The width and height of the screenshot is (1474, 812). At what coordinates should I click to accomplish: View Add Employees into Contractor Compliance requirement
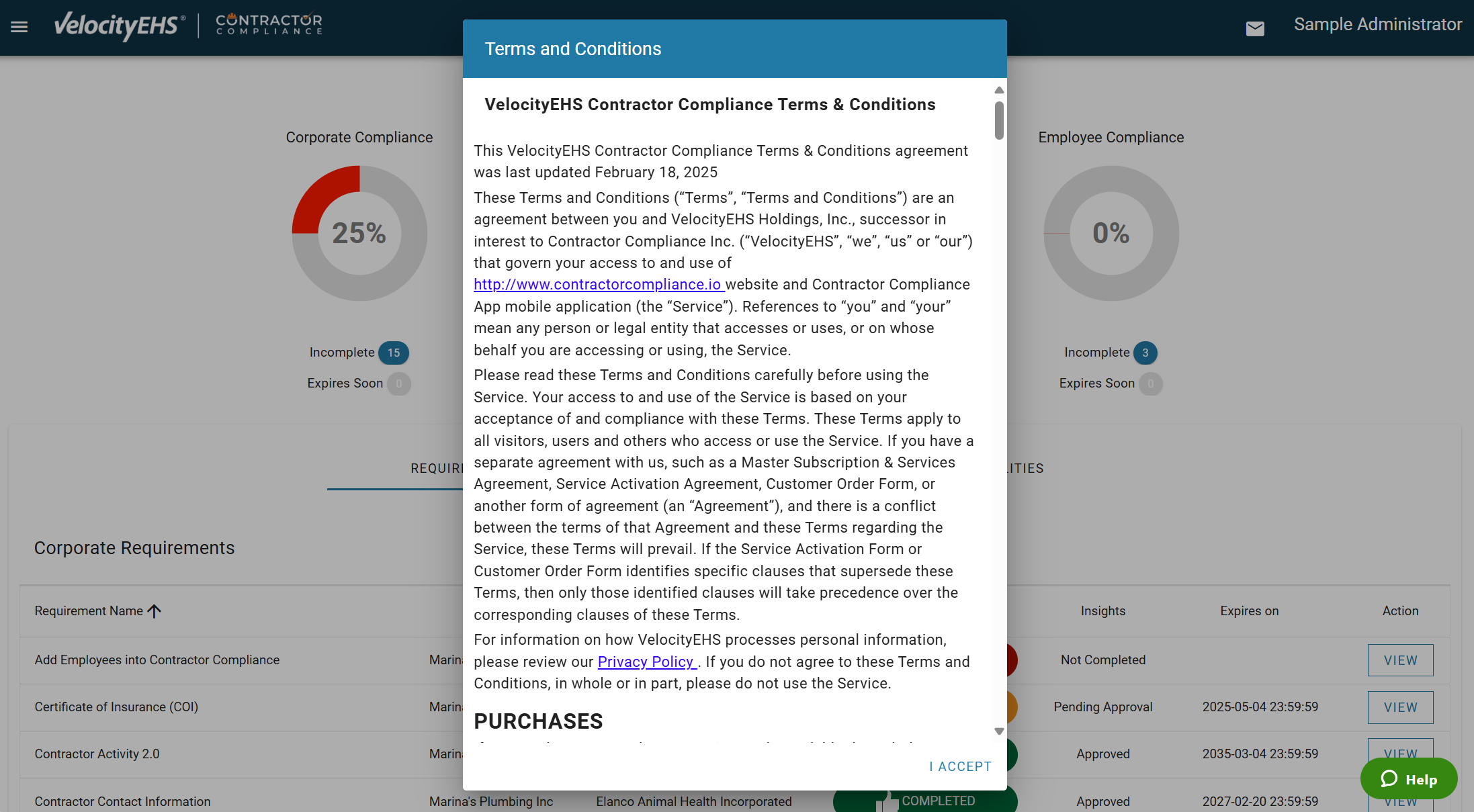click(1400, 660)
